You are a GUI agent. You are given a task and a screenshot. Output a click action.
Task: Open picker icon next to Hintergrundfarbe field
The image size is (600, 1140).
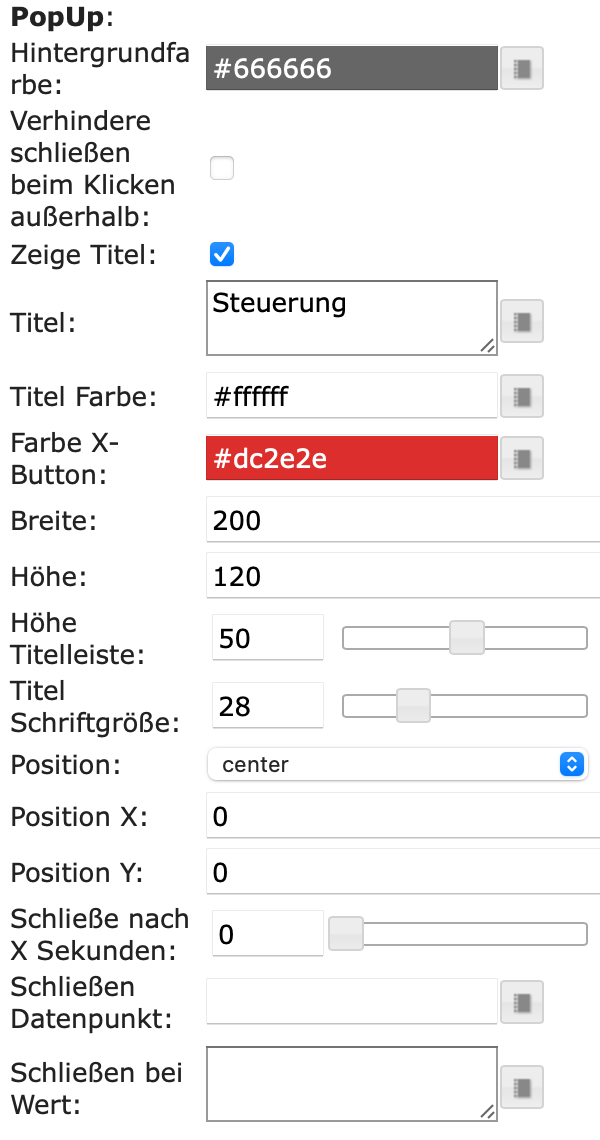(521, 69)
